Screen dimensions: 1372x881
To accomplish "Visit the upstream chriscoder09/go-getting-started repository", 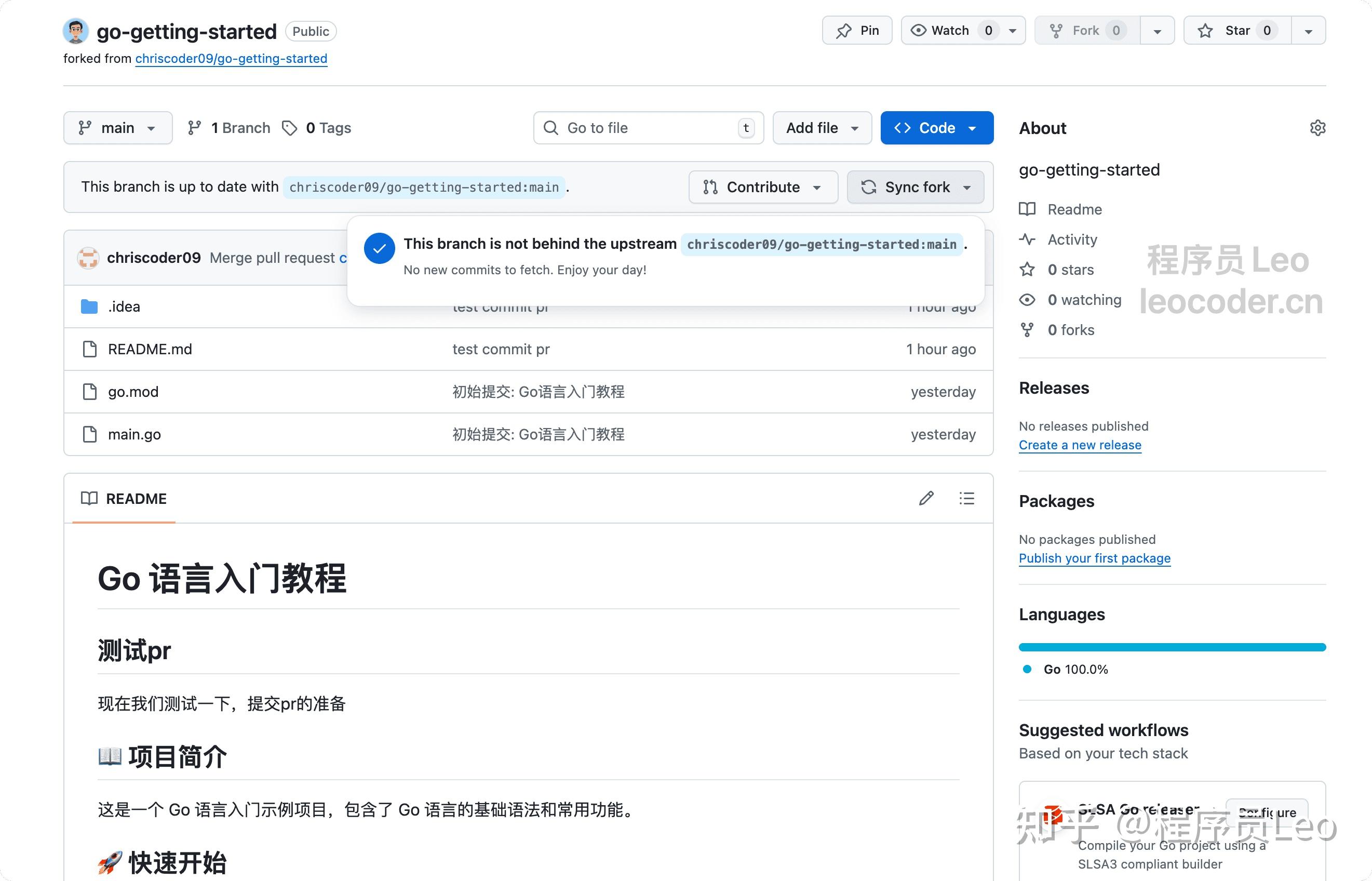I will click(231, 58).
